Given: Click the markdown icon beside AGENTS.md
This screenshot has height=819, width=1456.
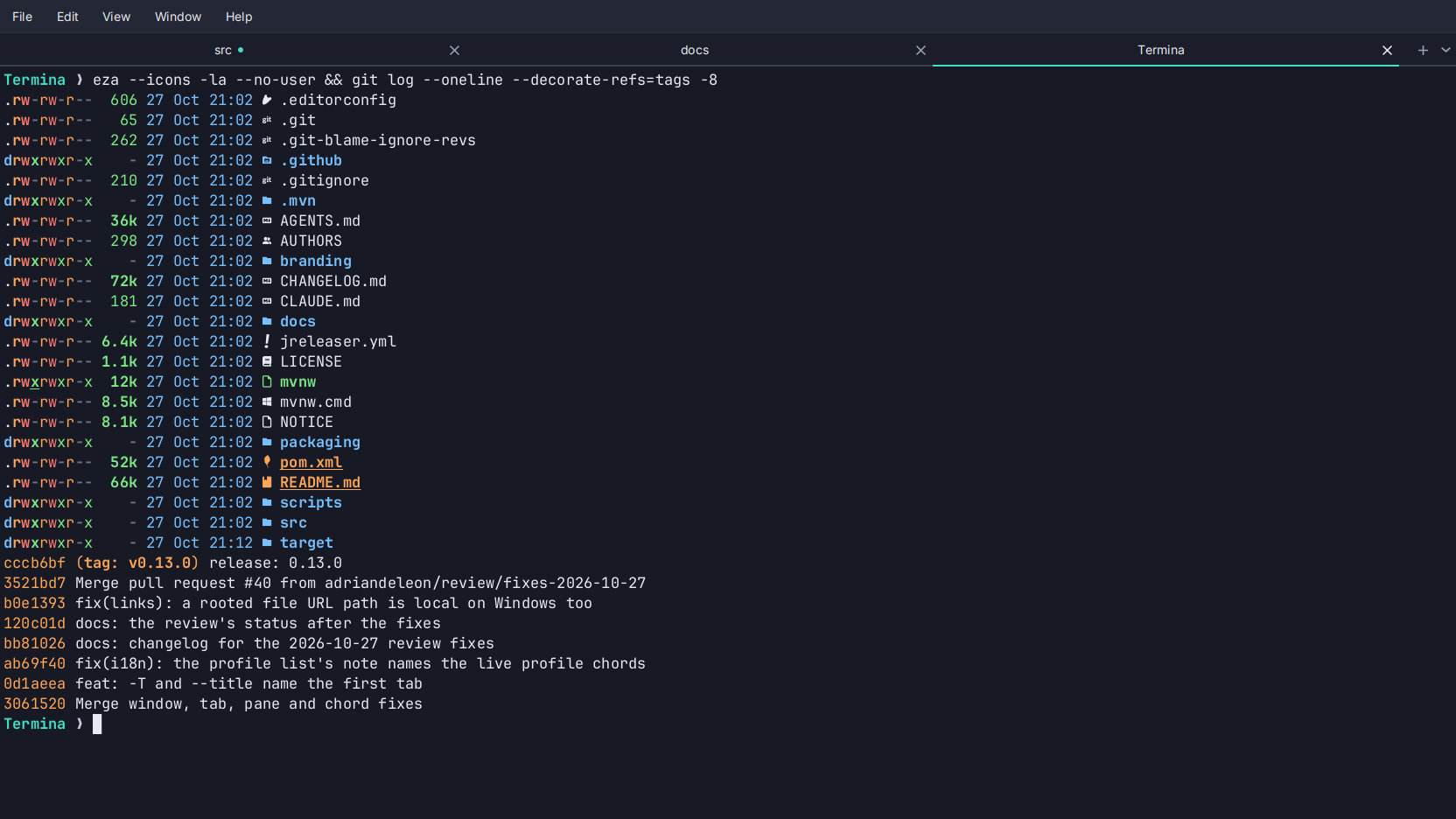Looking at the screenshot, I should tap(267, 221).
